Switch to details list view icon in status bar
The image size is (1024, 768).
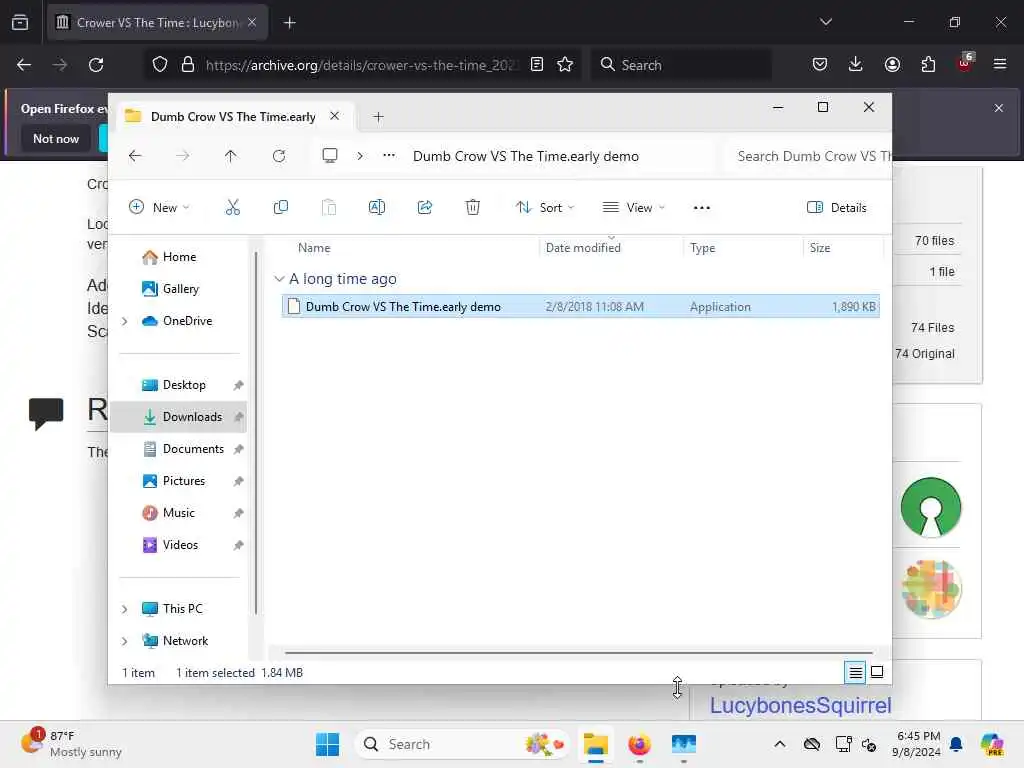coord(855,672)
